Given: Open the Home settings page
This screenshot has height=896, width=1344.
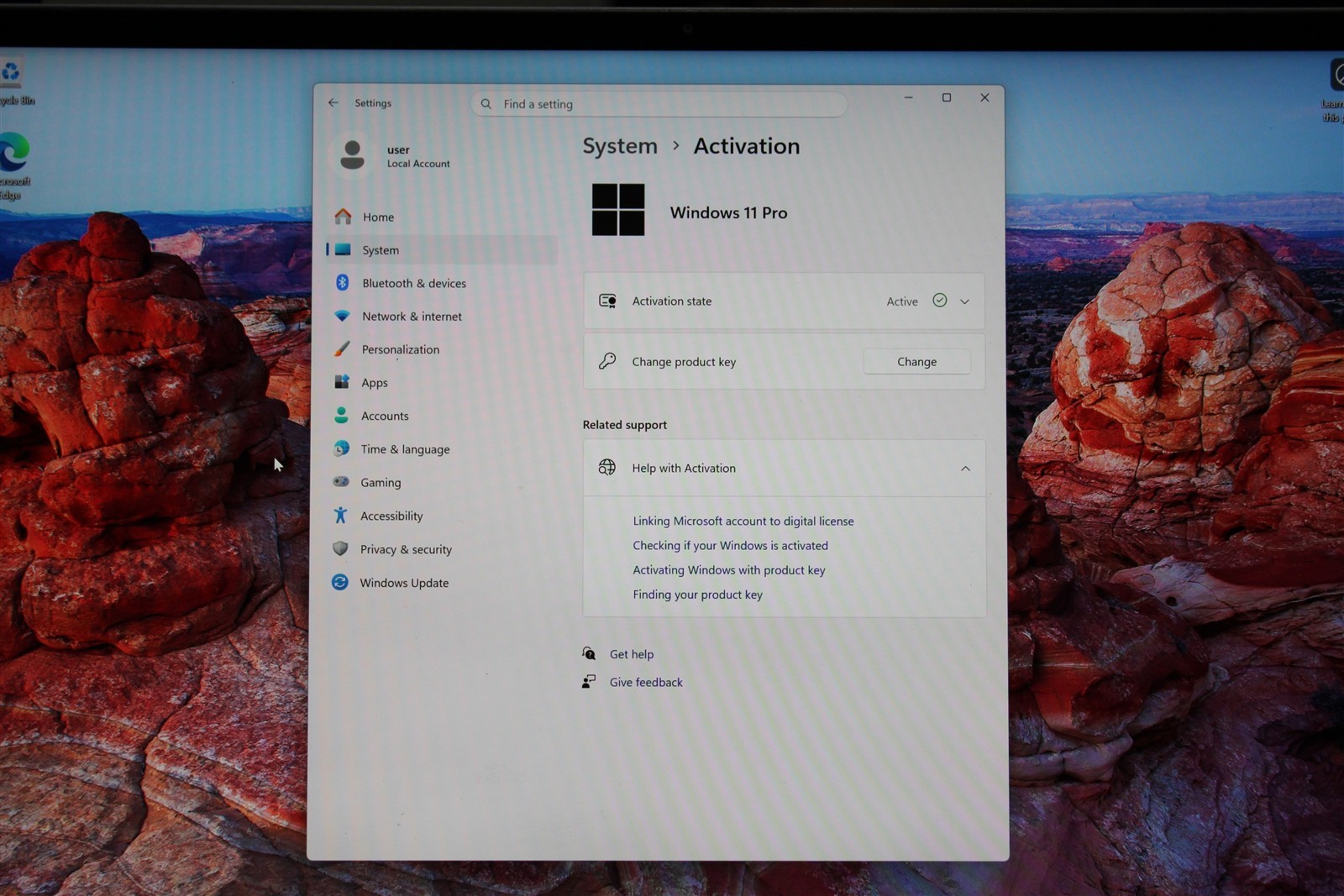Looking at the screenshot, I should [442, 217].
